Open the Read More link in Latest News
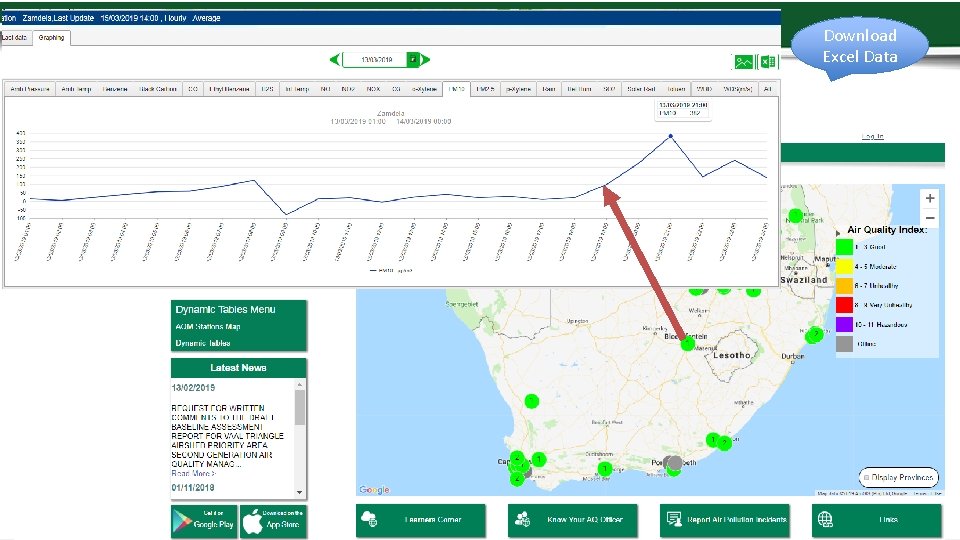The image size is (960, 540). tap(193, 473)
